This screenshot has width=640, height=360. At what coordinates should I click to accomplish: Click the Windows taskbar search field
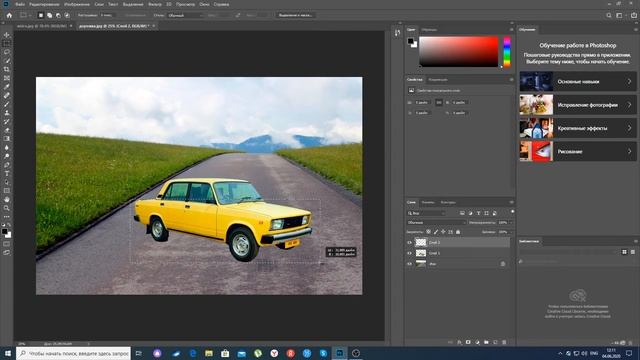[73, 353]
